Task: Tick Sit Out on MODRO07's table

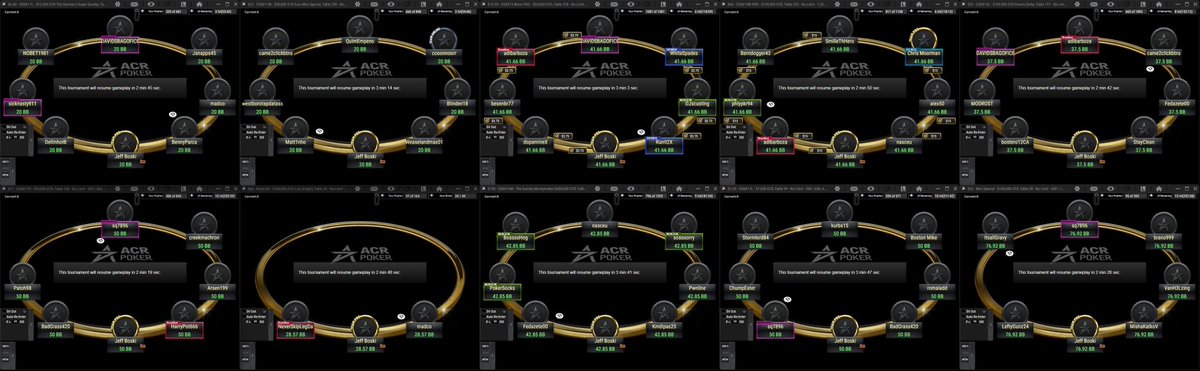Action: pos(964,127)
